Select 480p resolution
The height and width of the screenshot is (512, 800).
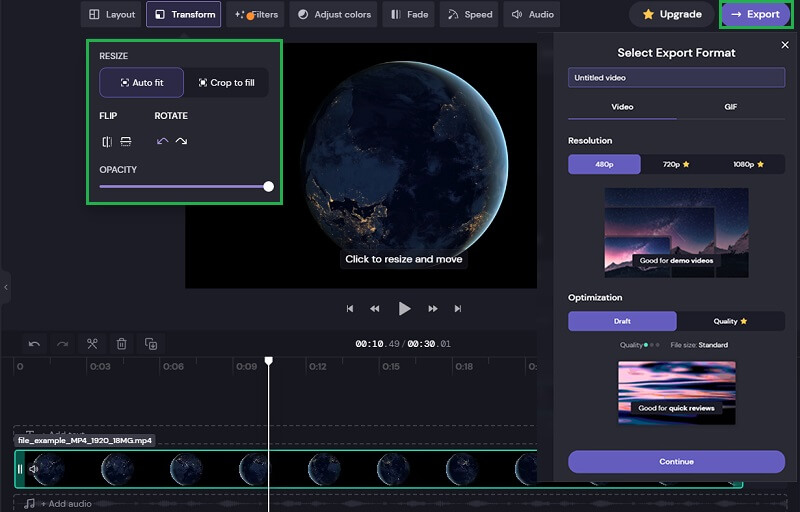coord(604,164)
